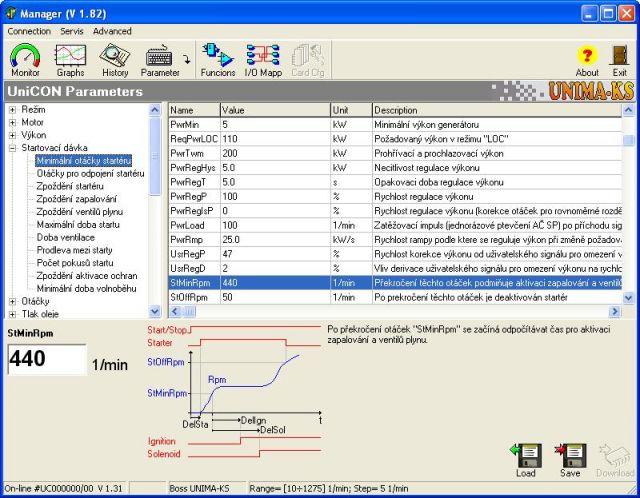This screenshot has height=498, width=640.
Task: Click the Value column header
Action: pos(275,110)
